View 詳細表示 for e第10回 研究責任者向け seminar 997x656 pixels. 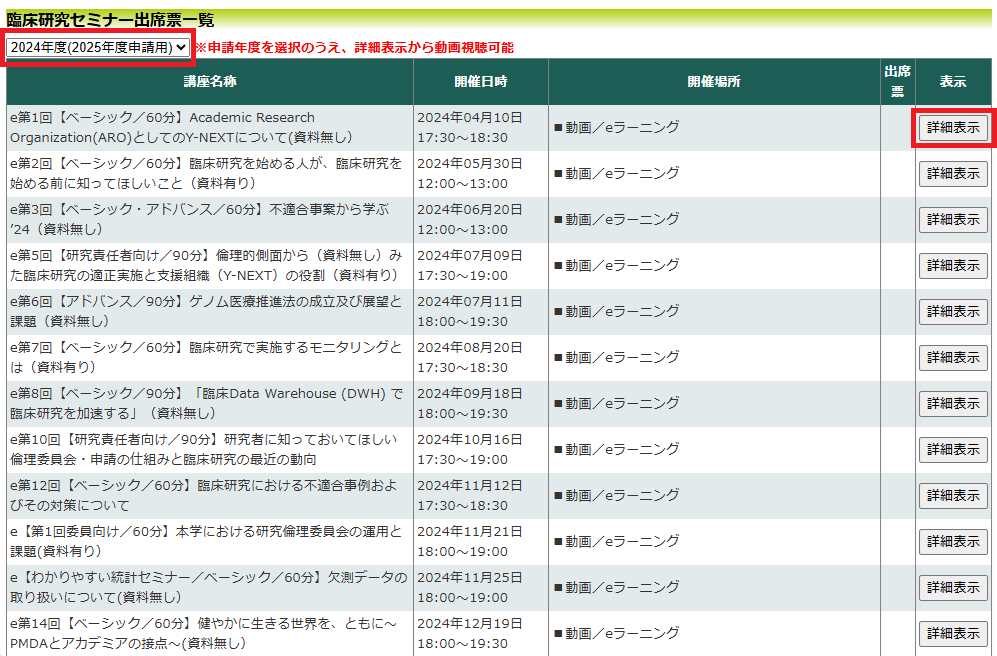[952, 450]
